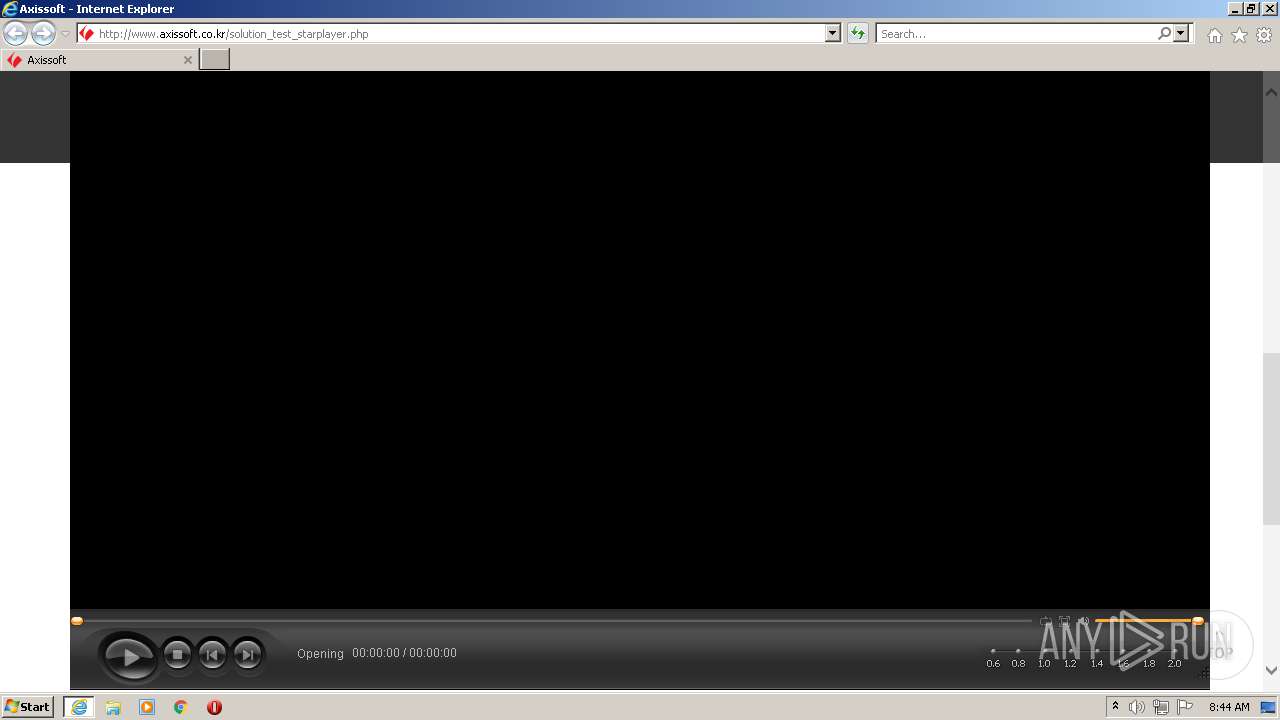Open the Tools gear menu
The width and height of the screenshot is (1280, 720).
[1264, 35]
